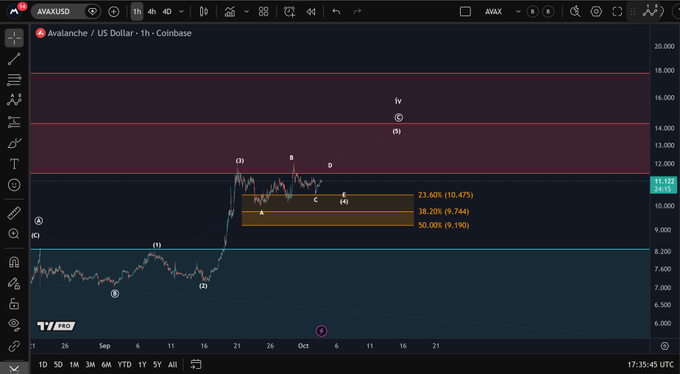680x374 pixels.
Task: Redo the last chart action
Action: tap(357, 12)
